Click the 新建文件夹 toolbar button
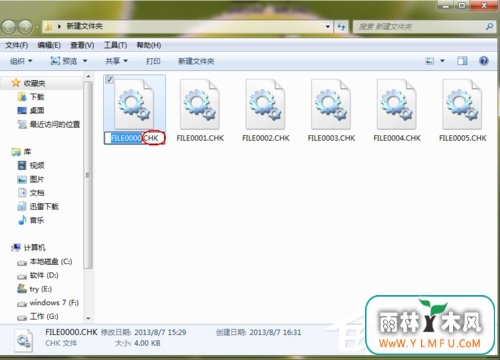This screenshot has height=360, width=500. coord(196,61)
